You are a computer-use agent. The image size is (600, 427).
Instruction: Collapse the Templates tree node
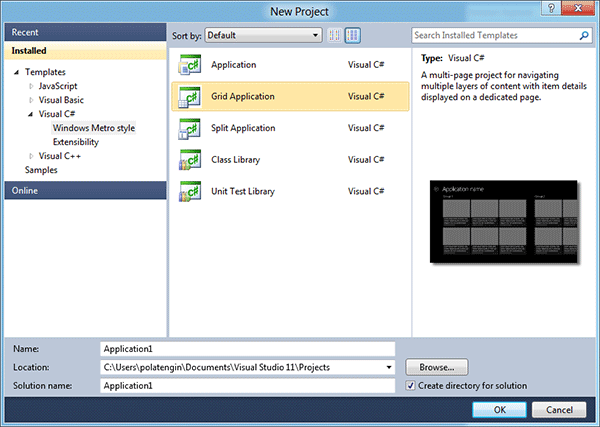(x=16, y=72)
